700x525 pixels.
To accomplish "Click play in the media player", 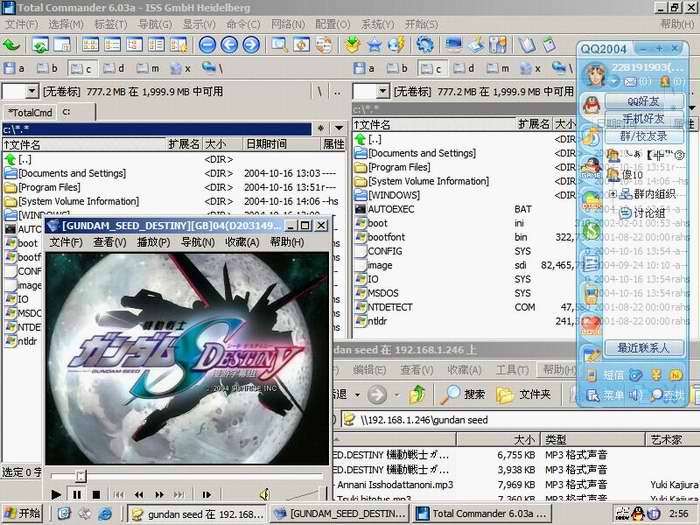I will click(56, 495).
